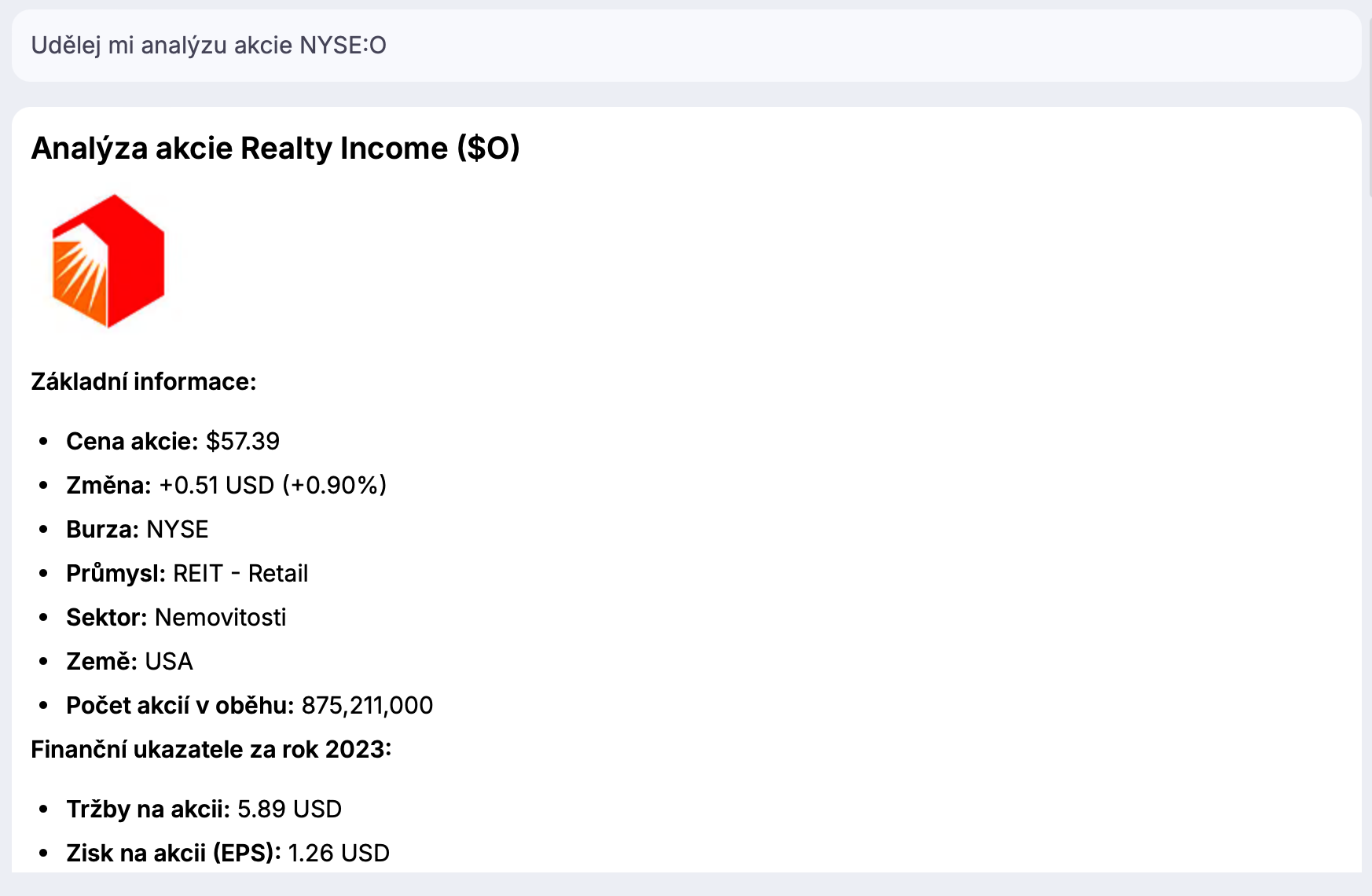The width and height of the screenshot is (1372, 896).
Task: Click the 'Počet akcií v oběhu' value 875,211,000
Action: [x=367, y=706]
